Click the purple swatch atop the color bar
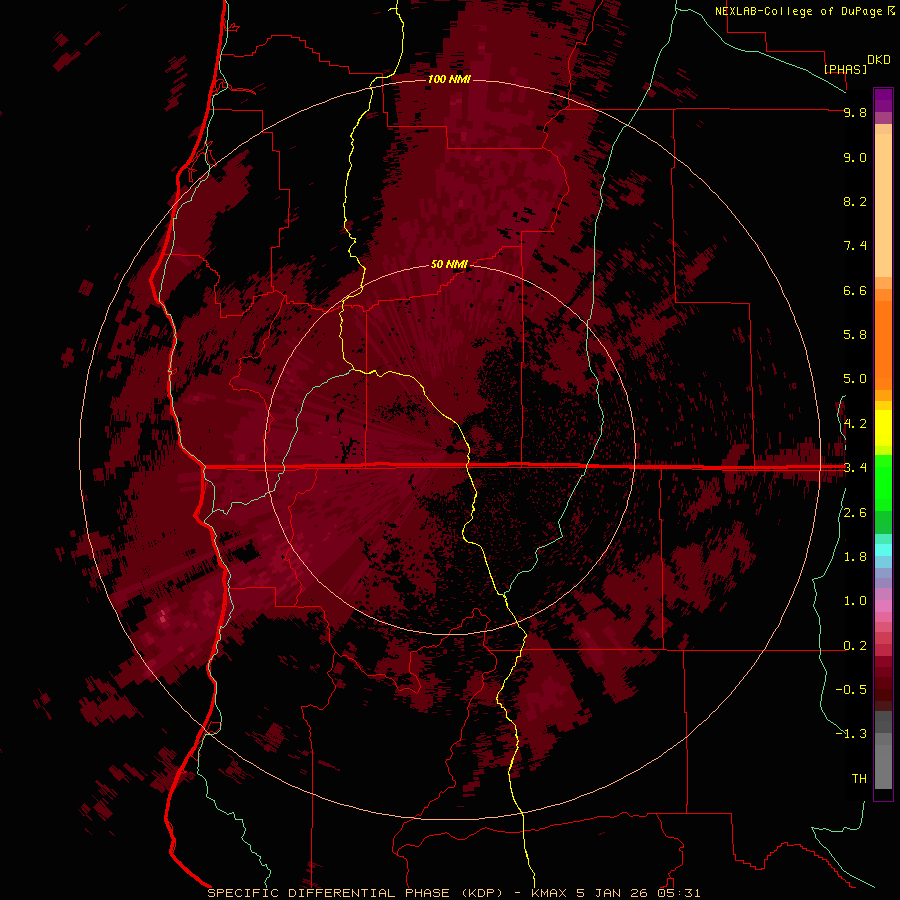Screen dimensions: 900x900 tap(883, 100)
